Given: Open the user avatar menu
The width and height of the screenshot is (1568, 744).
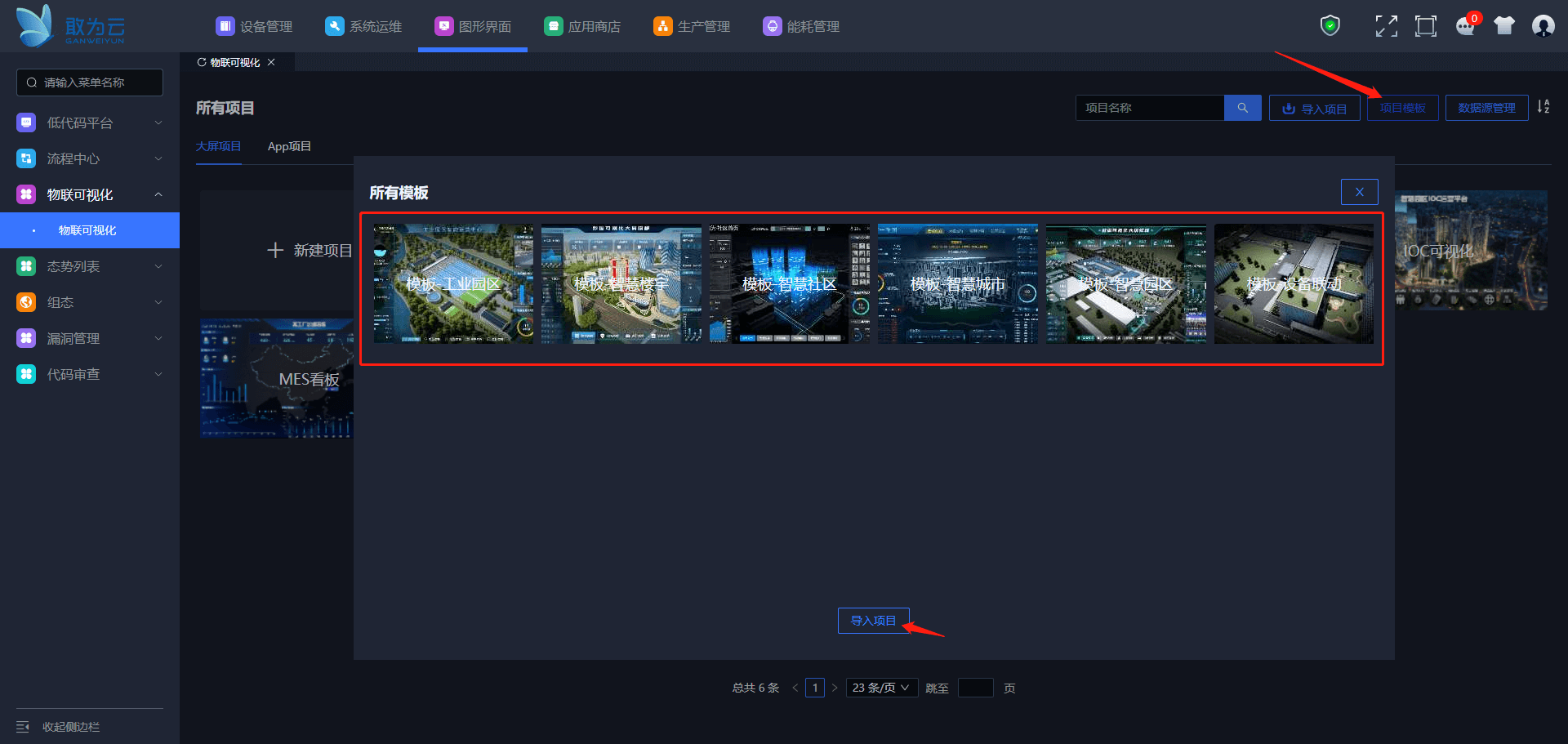Looking at the screenshot, I should 1543,26.
